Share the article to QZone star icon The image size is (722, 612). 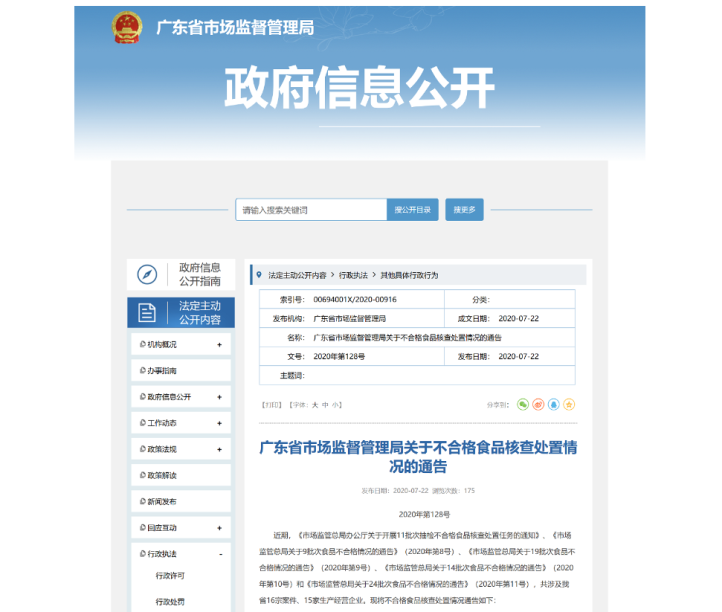pos(569,404)
